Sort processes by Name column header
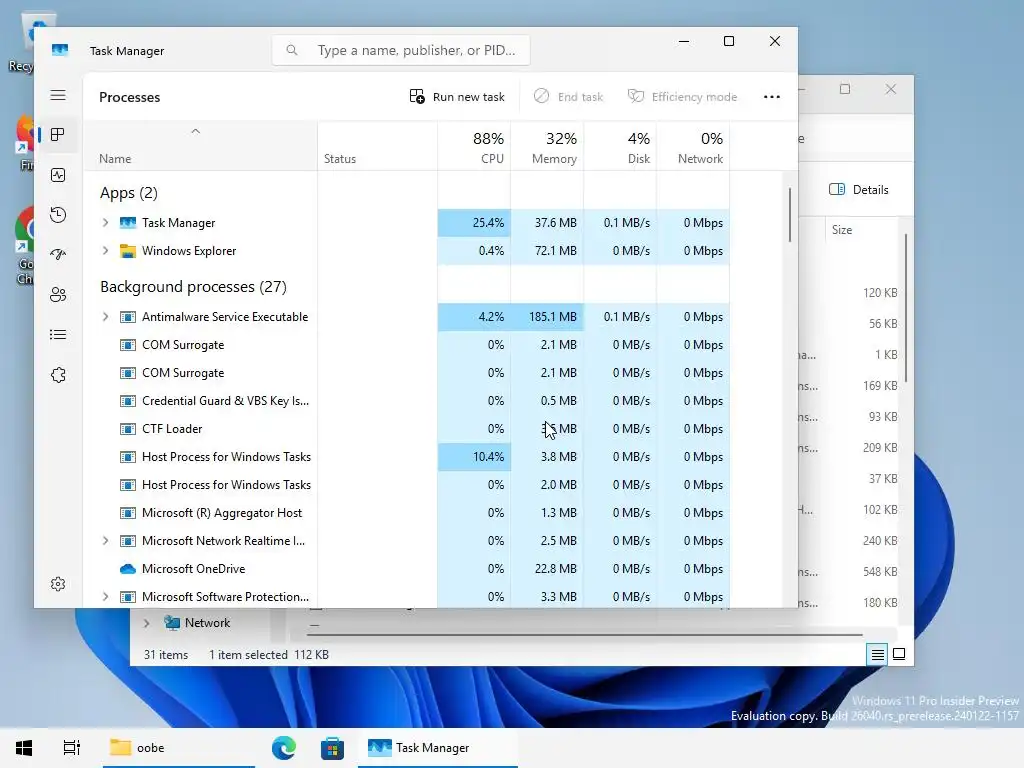This screenshot has width=1024, height=768. (x=200, y=146)
